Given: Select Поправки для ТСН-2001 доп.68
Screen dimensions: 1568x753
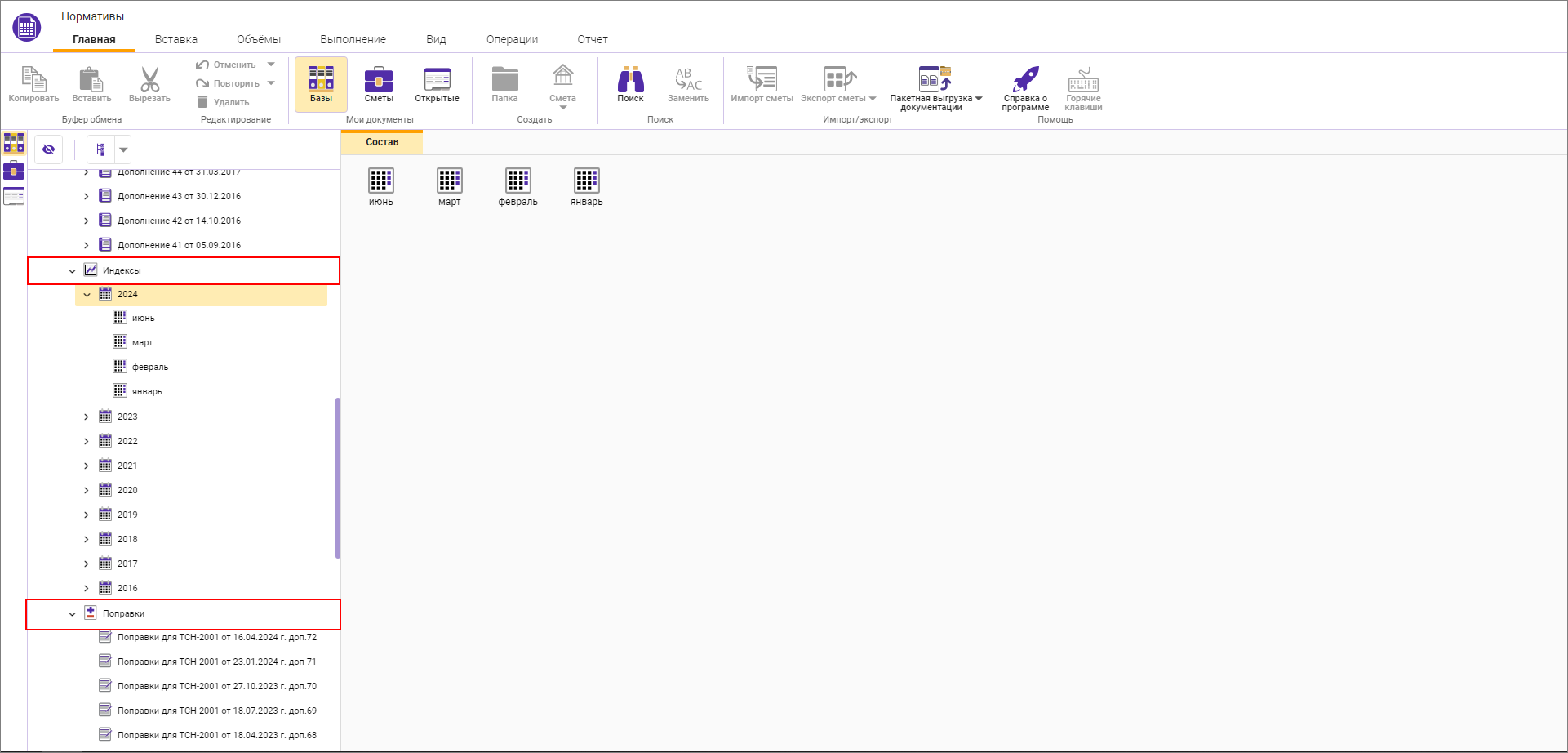Looking at the screenshot, I should [x=217, y=735].
